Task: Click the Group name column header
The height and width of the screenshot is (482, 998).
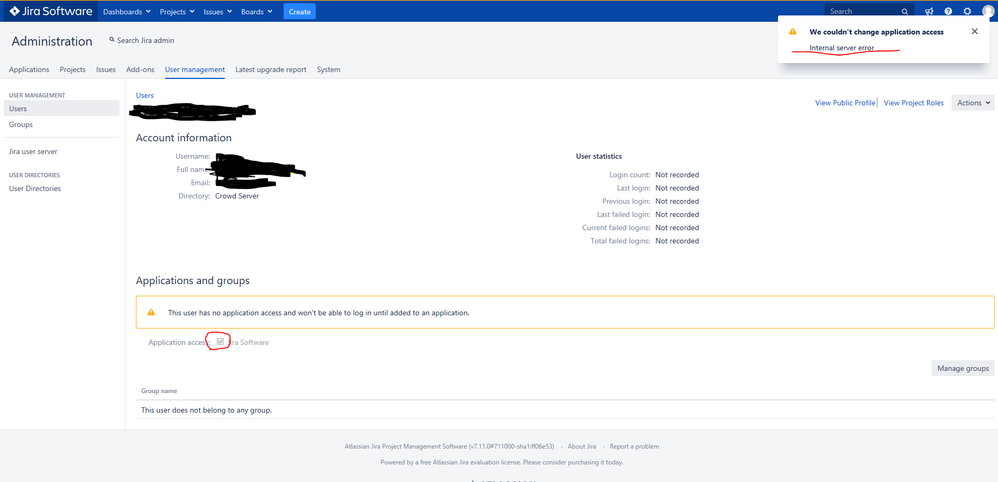Action: [159, 391]
